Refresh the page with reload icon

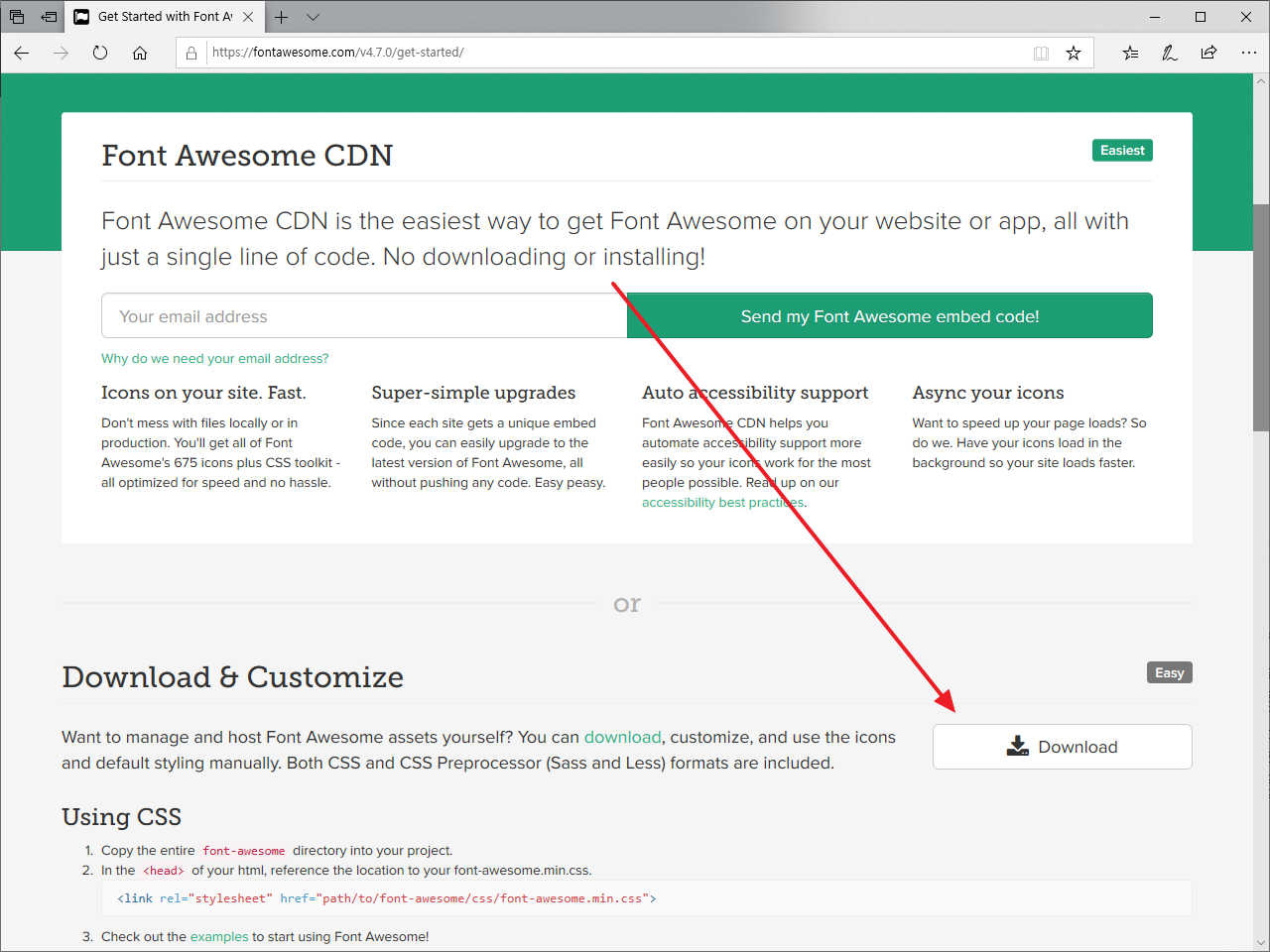coord(100,53)
